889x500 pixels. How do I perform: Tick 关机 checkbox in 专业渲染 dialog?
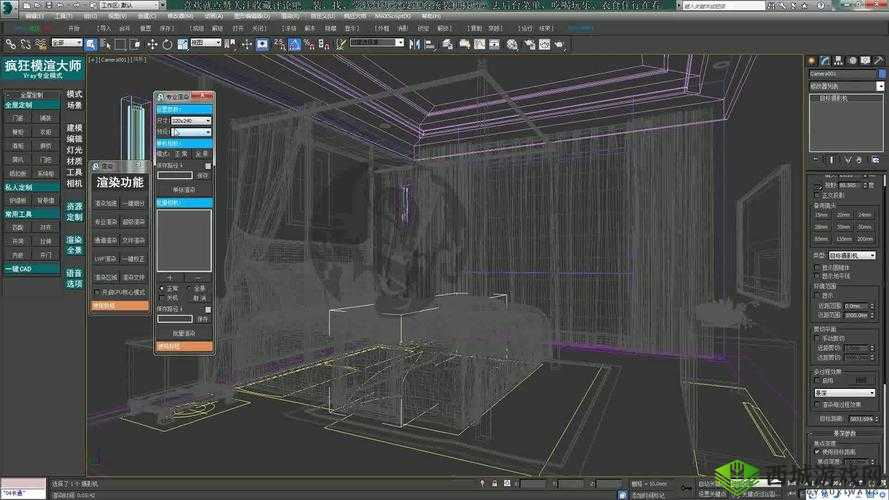(162, 298)
